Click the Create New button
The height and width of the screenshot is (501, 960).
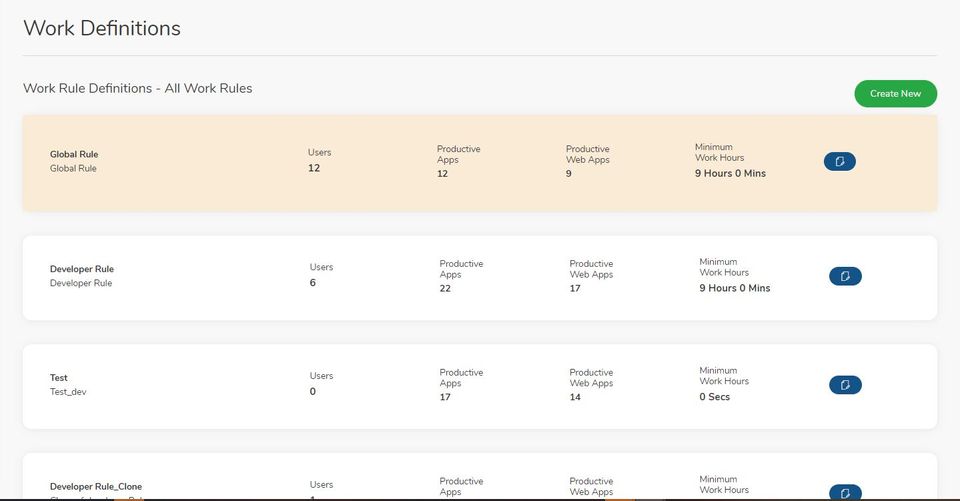(x=895, y=93)
